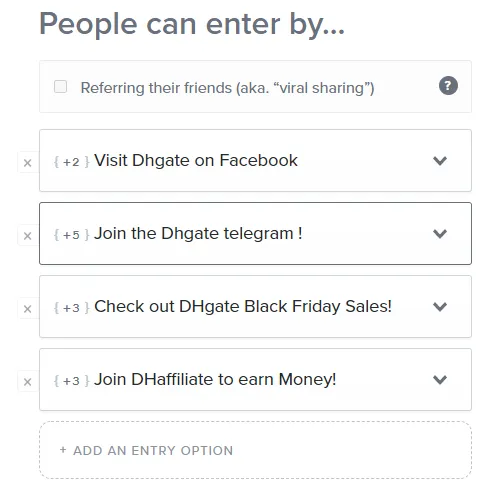Click the +2 points badge on Facebook entry
Image resolution: width=493 pixels, height=489 pixels.
tap(71, 162)
